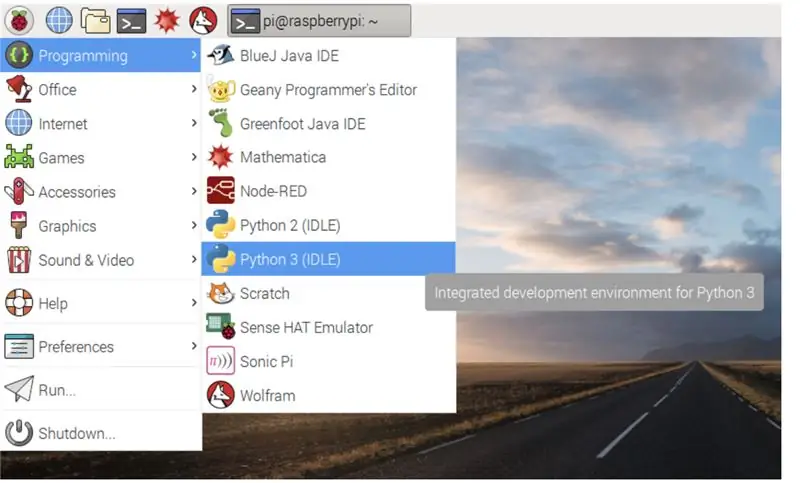Open the Help menu entry

[101, 303]
